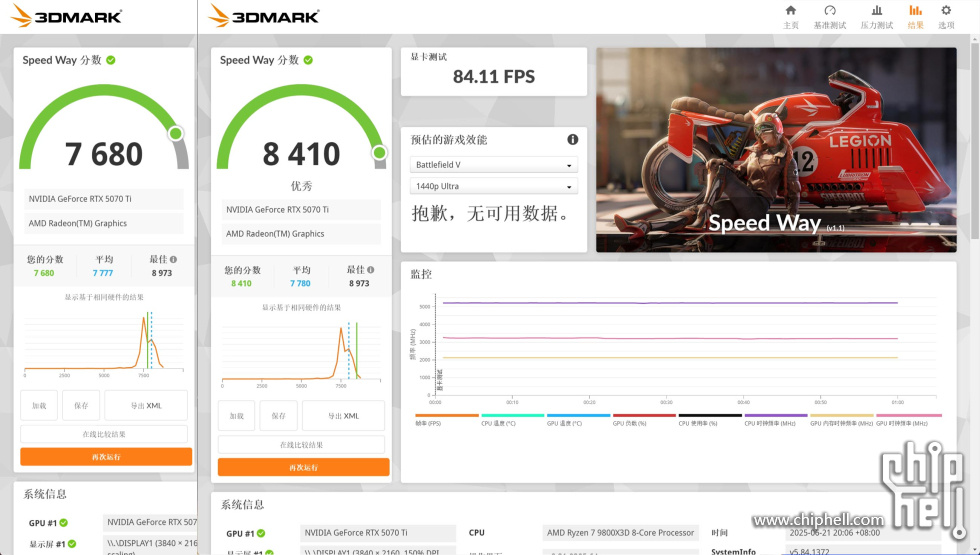Click your score value 7 680 in green

tap(44, 273)
